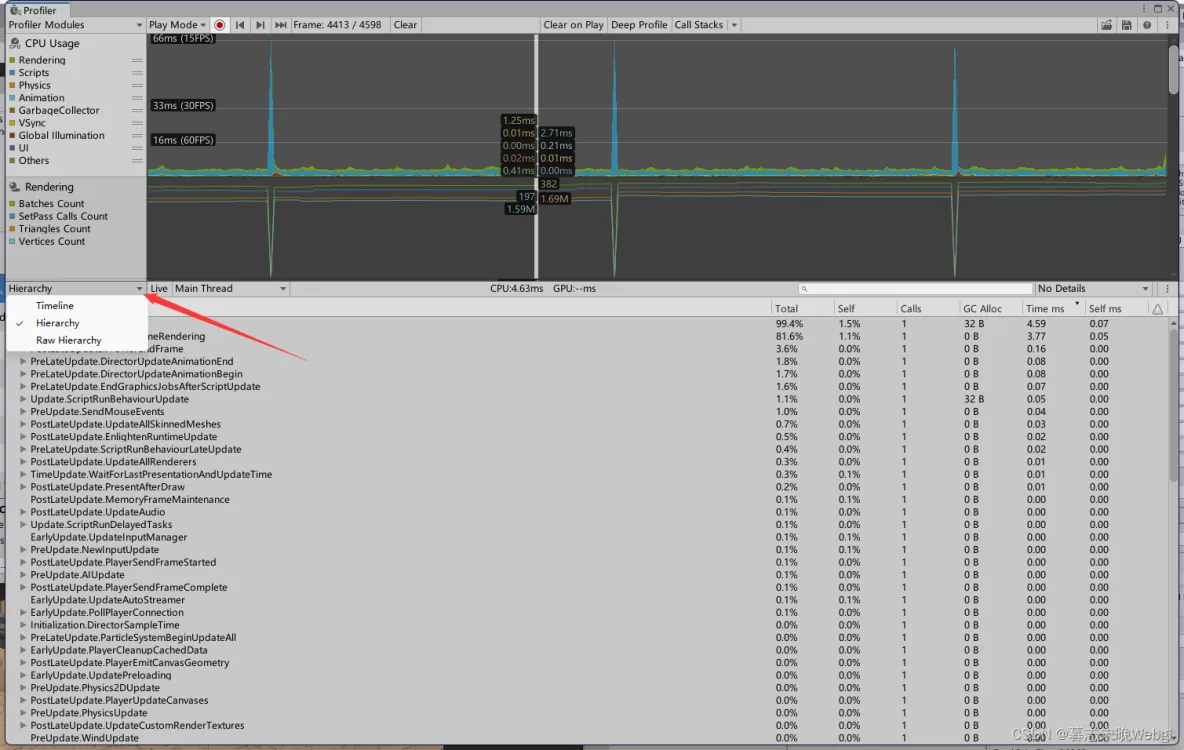Grab VSync category reorder handle
Screen dimensions: 1184x750
point(137,123)
